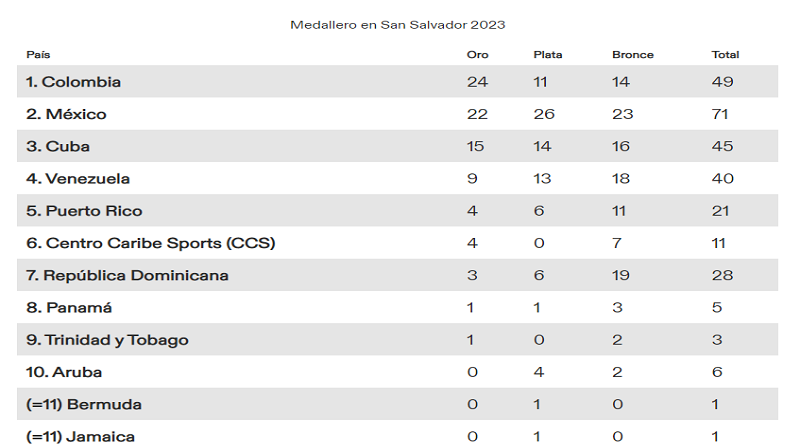The width and height of the screenshot is (800, 445).
Task: Click the 'Plata' column header
Action: click(548, 54)
